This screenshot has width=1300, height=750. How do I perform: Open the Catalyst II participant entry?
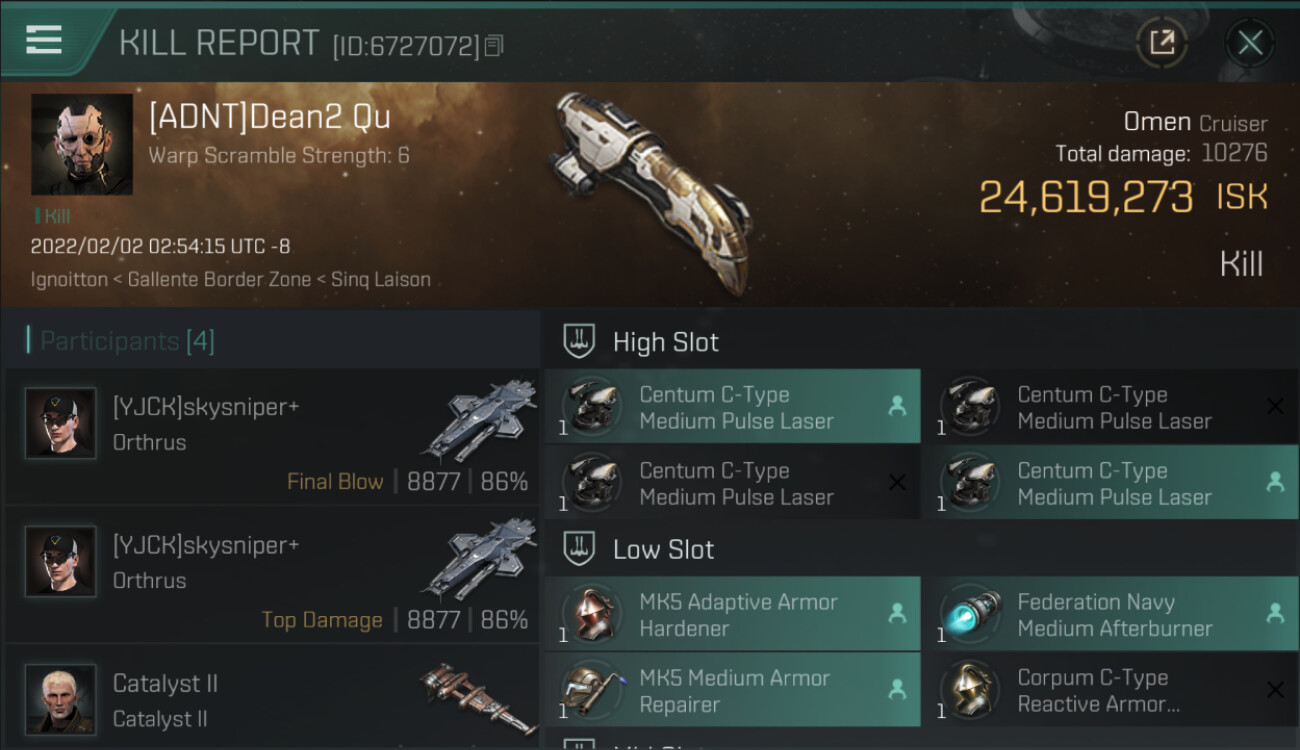point(272,700)
